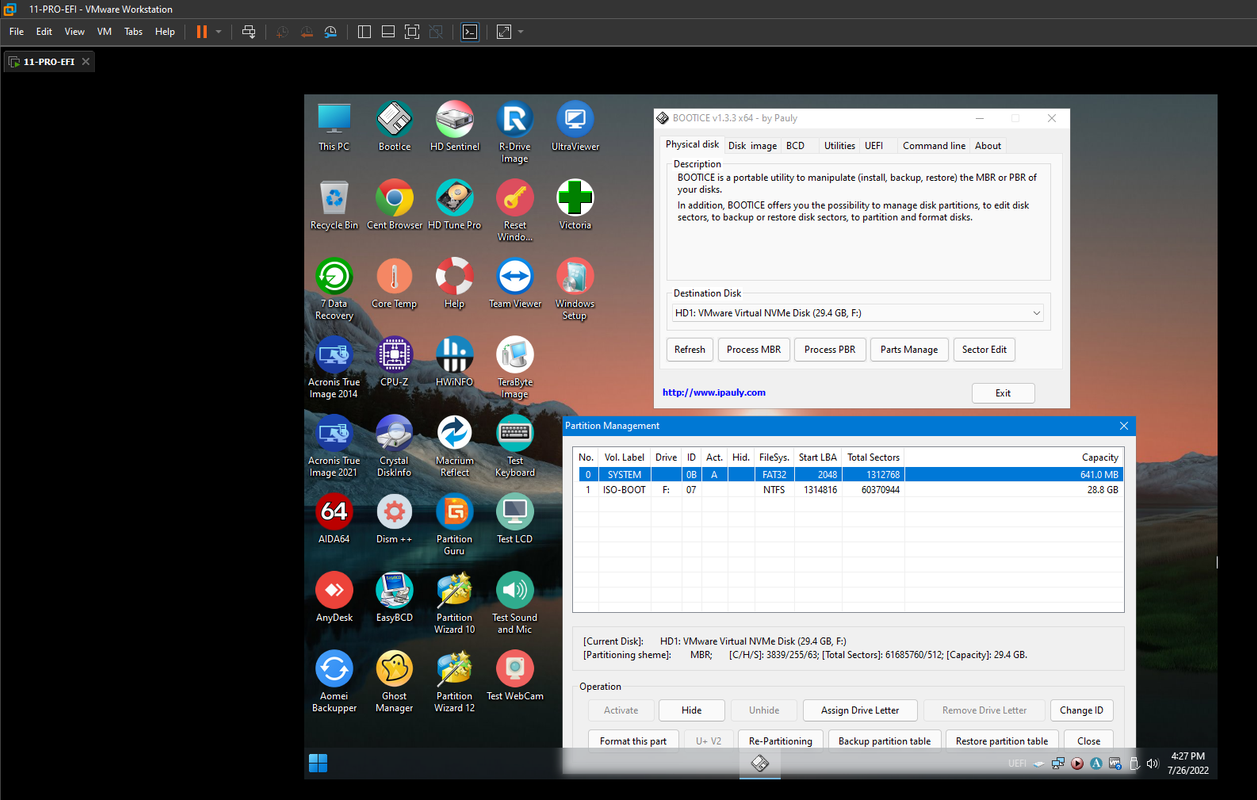Select the AnyDesk desktop icon
This screenshot has width=1257, height=800.
334,597
